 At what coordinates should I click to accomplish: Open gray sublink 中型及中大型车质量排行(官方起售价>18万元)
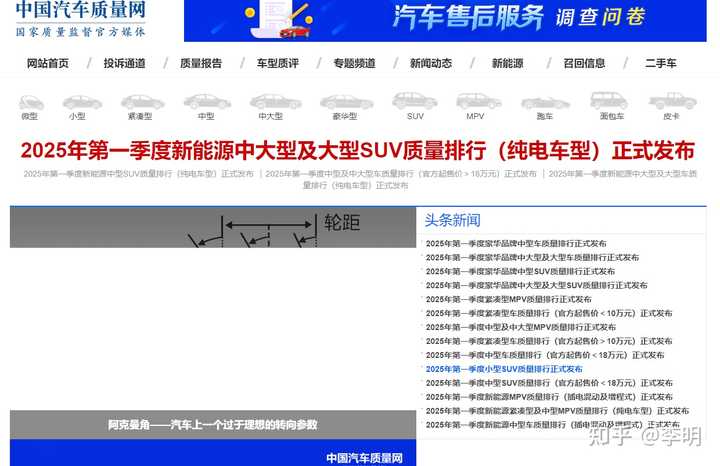[x=401, y=174]
